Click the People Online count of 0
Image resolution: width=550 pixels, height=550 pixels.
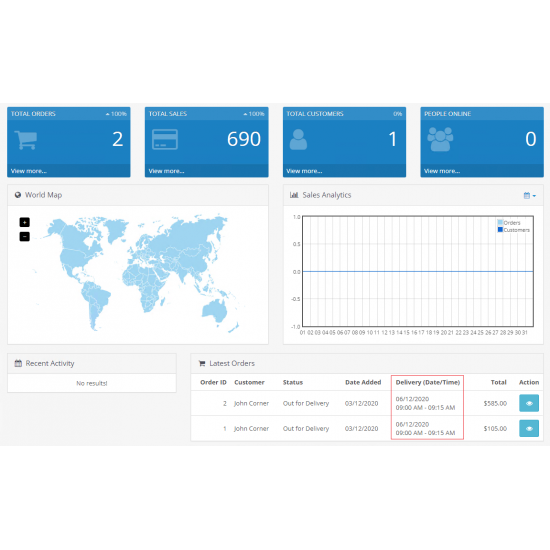tap(531, 139)
